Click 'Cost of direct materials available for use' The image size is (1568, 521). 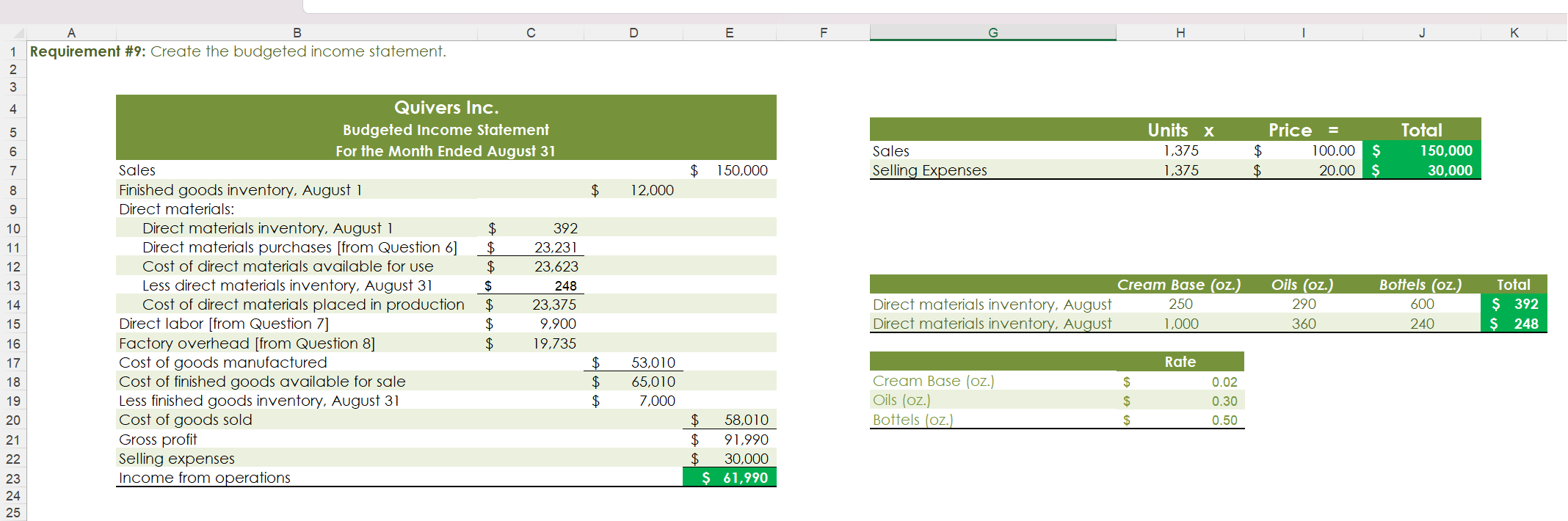(288, 266)
